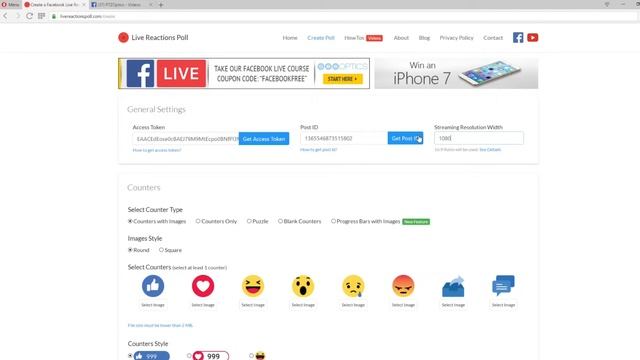Open the Opera Menu button
This screenshot has height=360, width=640.
[11, 4]
